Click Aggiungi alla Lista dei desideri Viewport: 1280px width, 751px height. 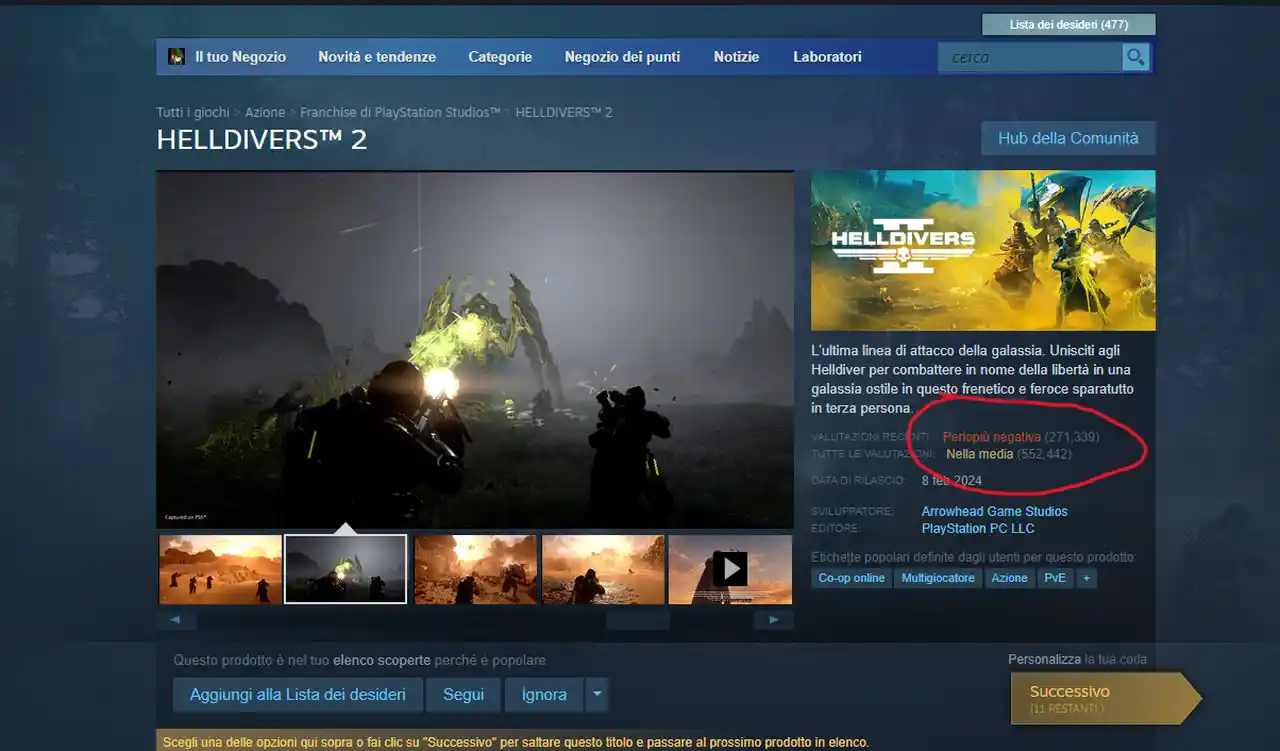298,694
